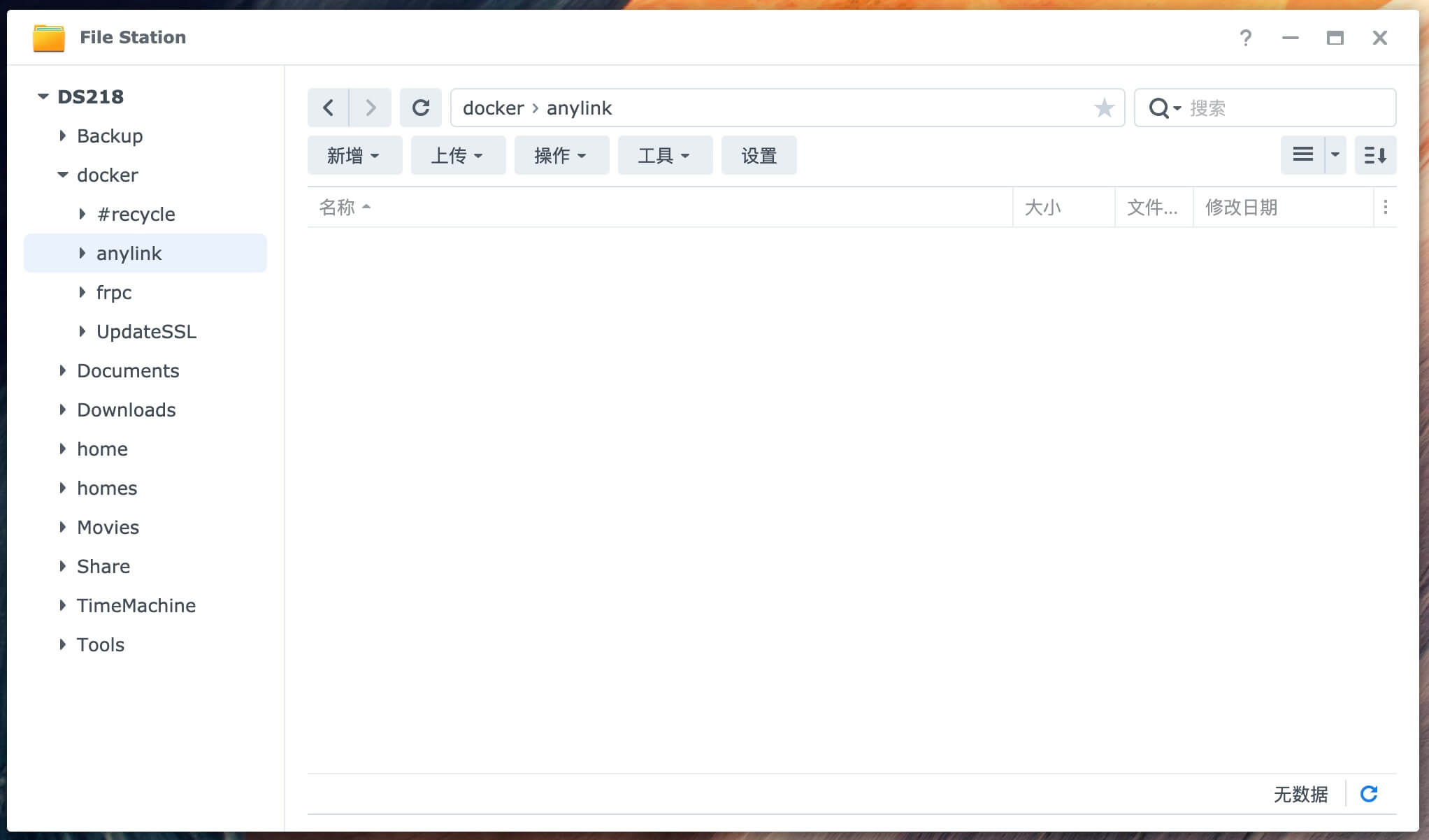Add current path to favorites with the star
This screenshot has width=1429, height=840.
[1104, 108]
